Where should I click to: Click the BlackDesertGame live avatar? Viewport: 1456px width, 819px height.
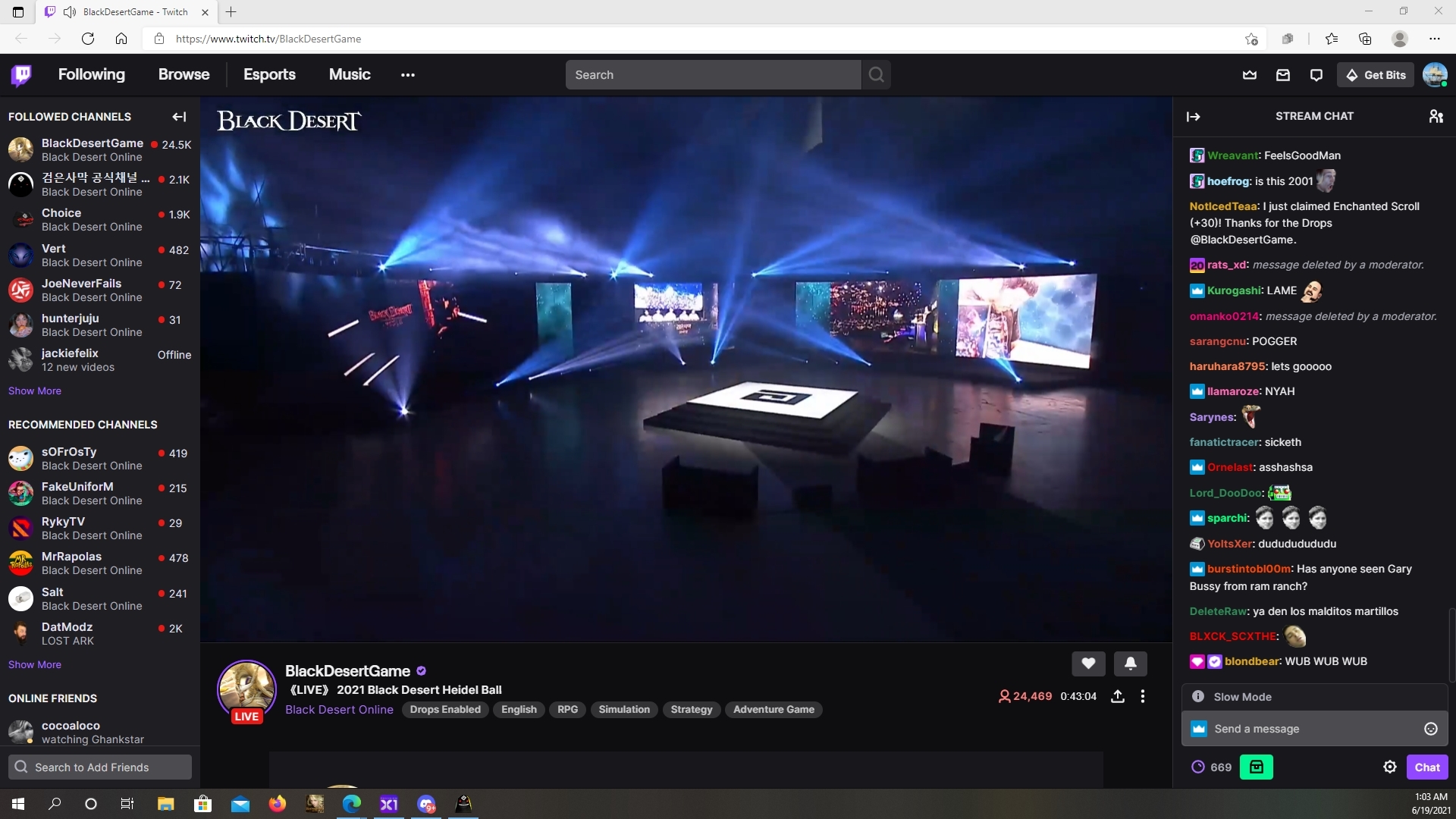[x=247, y=689]
